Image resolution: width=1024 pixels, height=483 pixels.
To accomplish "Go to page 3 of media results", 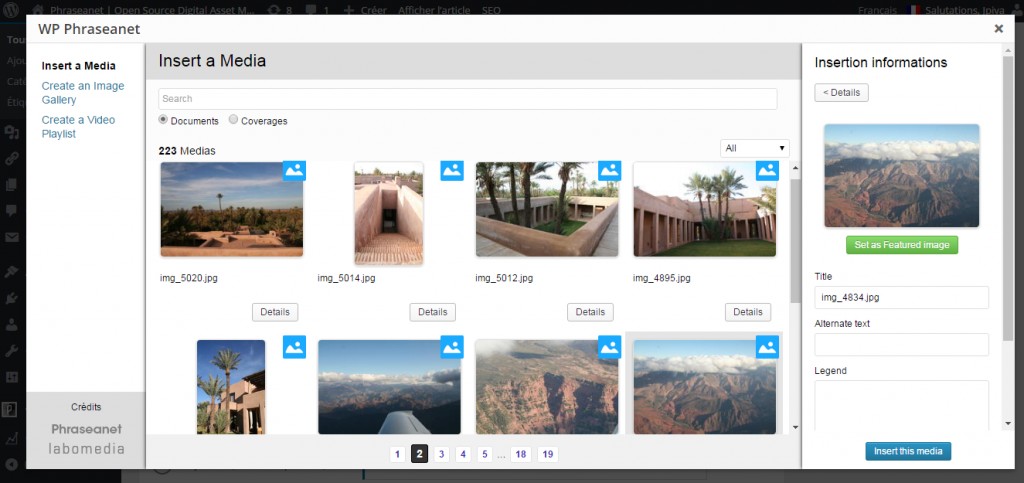I will pos(442,454).
